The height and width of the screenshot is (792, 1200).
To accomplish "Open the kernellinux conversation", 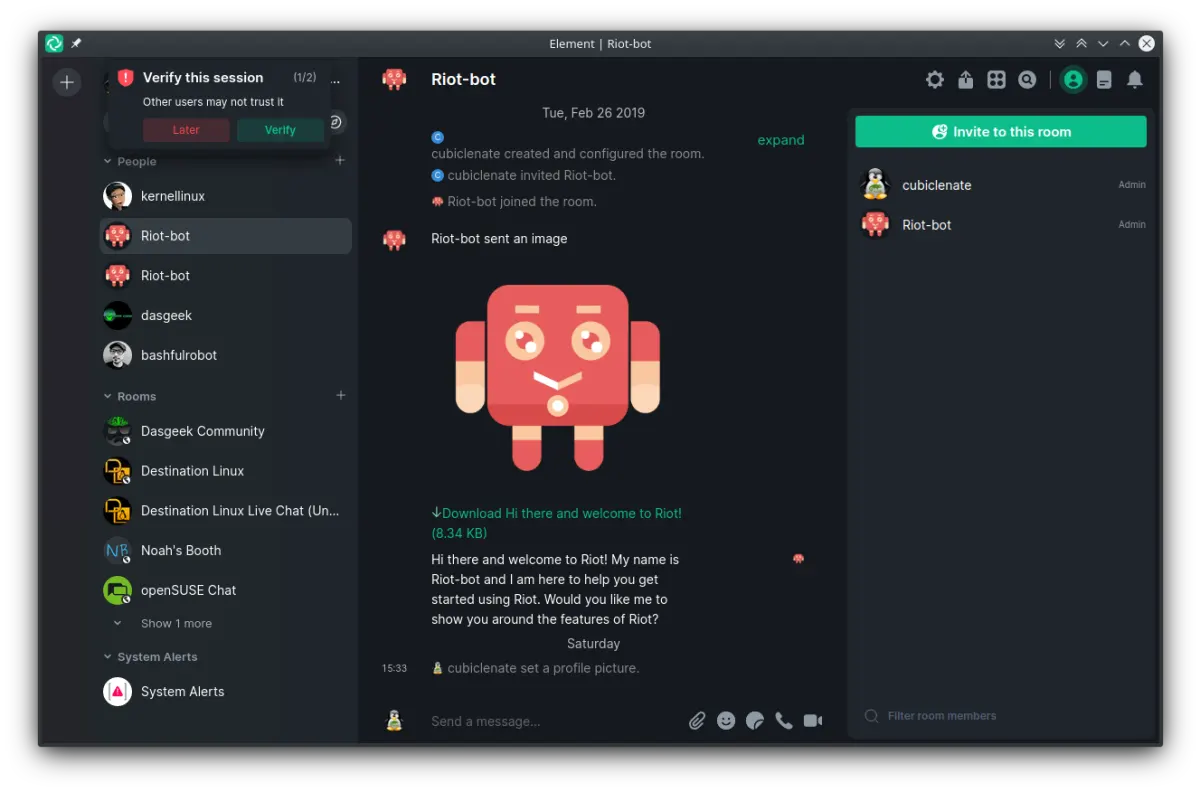I will click(173, 196).
